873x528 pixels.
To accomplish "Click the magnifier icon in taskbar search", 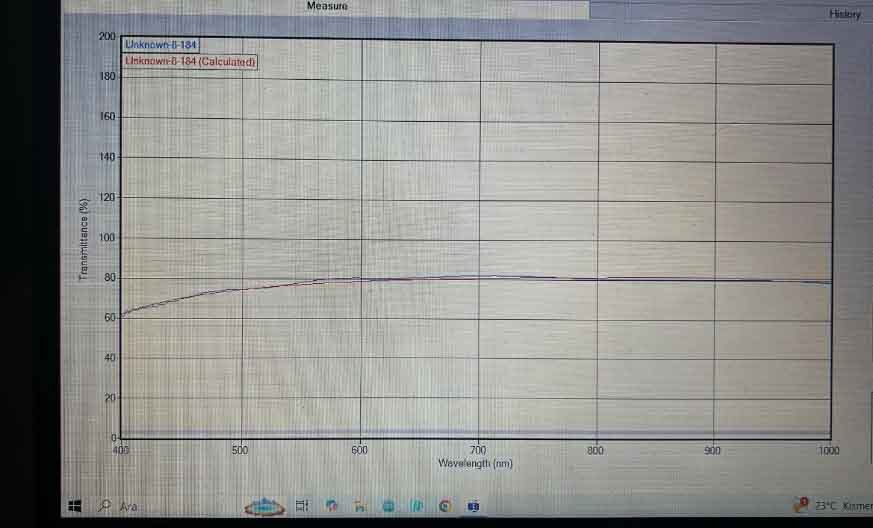I will (104, 507).
